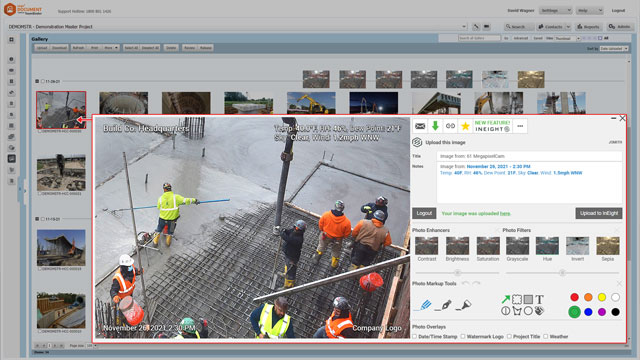Click the green download arrow icon
Screen dimensions: 640x360
(435, 126)
